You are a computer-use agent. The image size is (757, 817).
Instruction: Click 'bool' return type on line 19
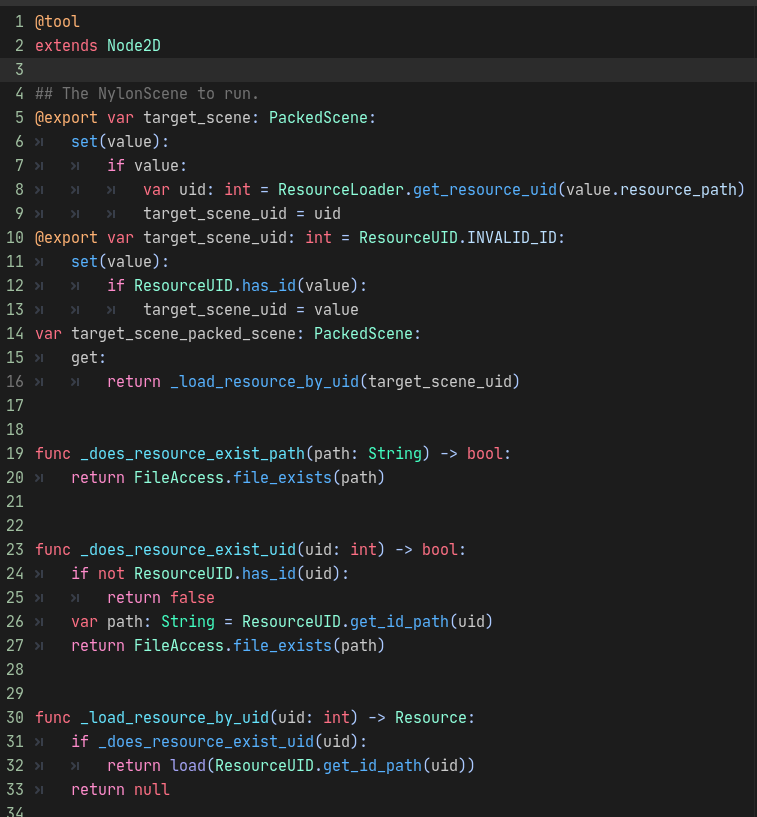[485, 453]
